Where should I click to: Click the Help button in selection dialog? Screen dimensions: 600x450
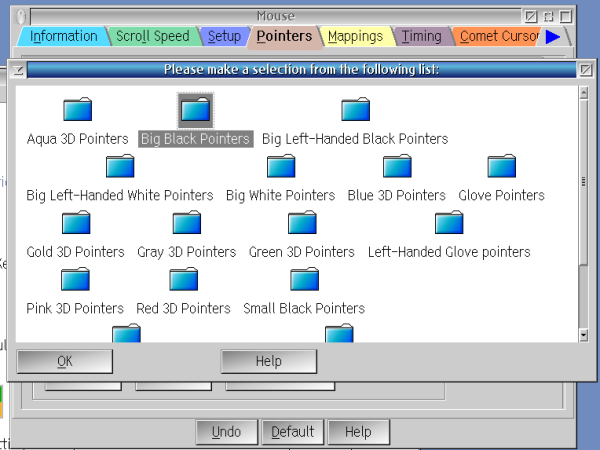click(x=268, y=361)
